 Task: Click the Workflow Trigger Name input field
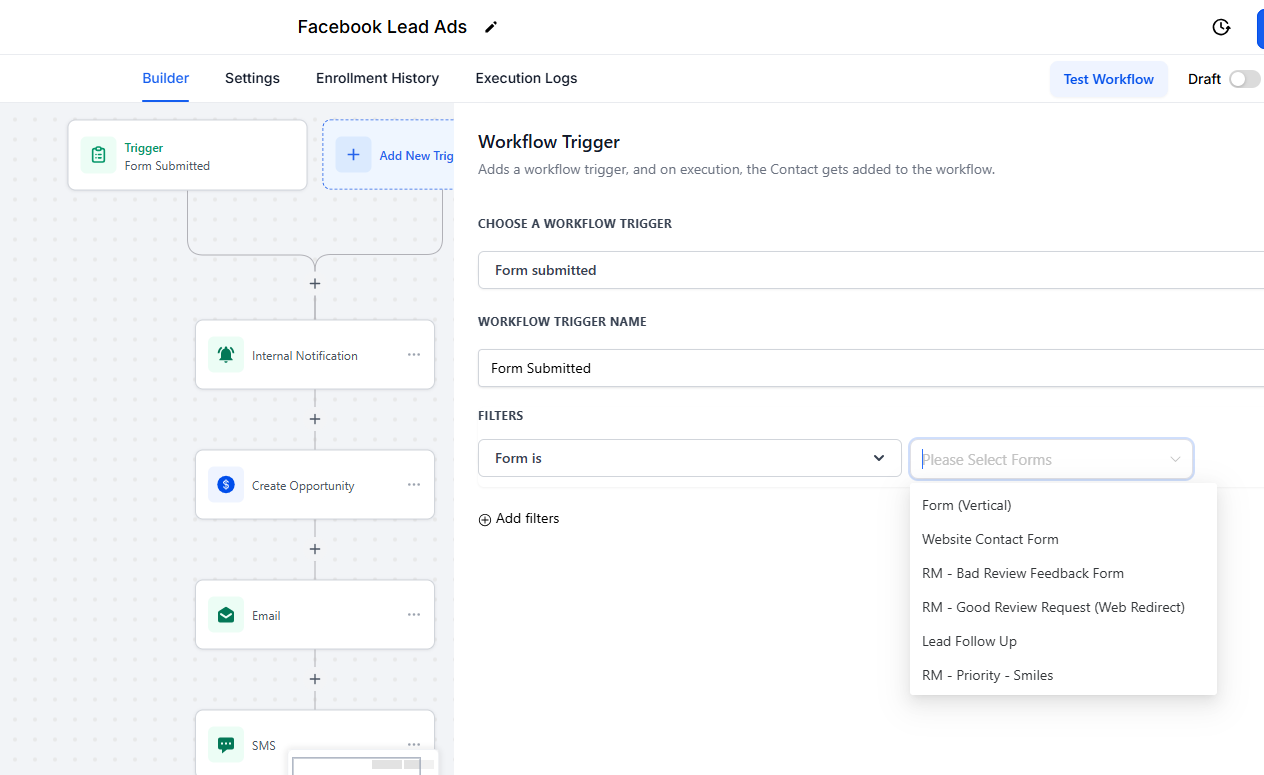coord(870,368)
